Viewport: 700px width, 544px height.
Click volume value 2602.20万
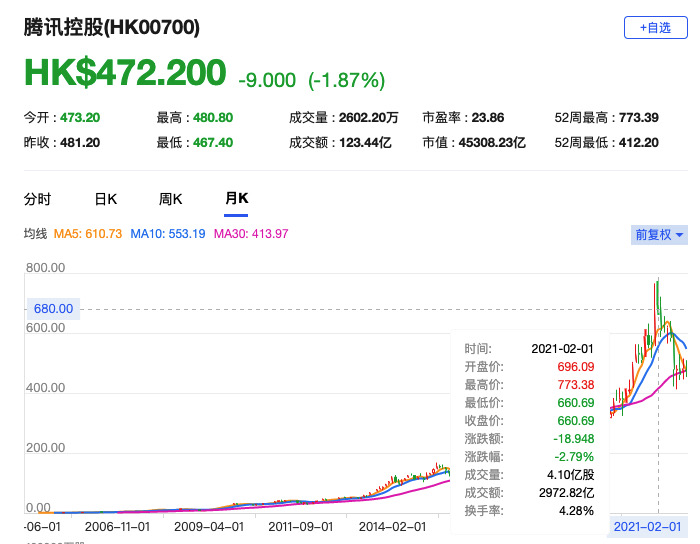(x=368, y=118)
